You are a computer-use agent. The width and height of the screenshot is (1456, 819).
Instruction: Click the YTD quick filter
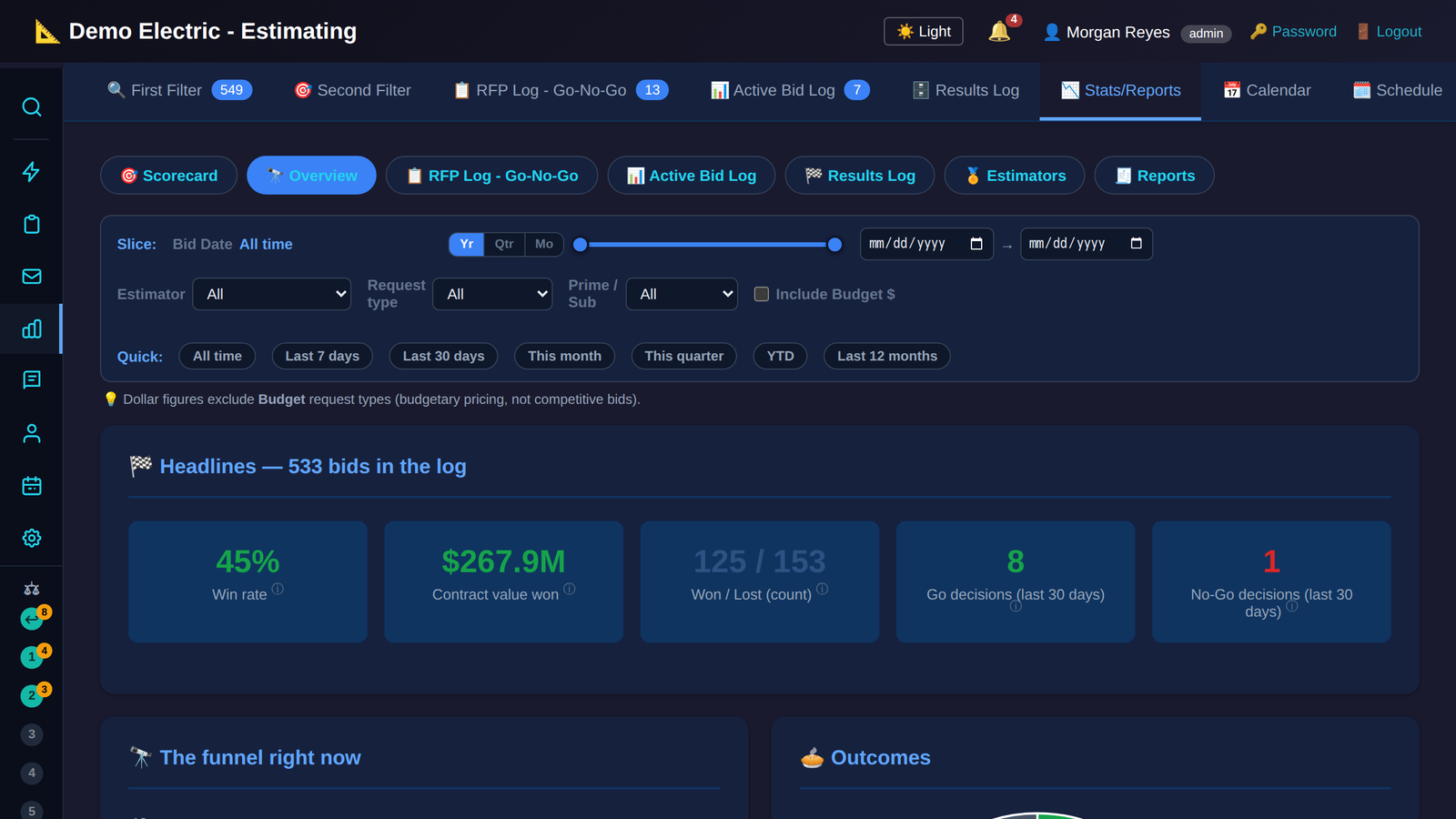[780, 356]
